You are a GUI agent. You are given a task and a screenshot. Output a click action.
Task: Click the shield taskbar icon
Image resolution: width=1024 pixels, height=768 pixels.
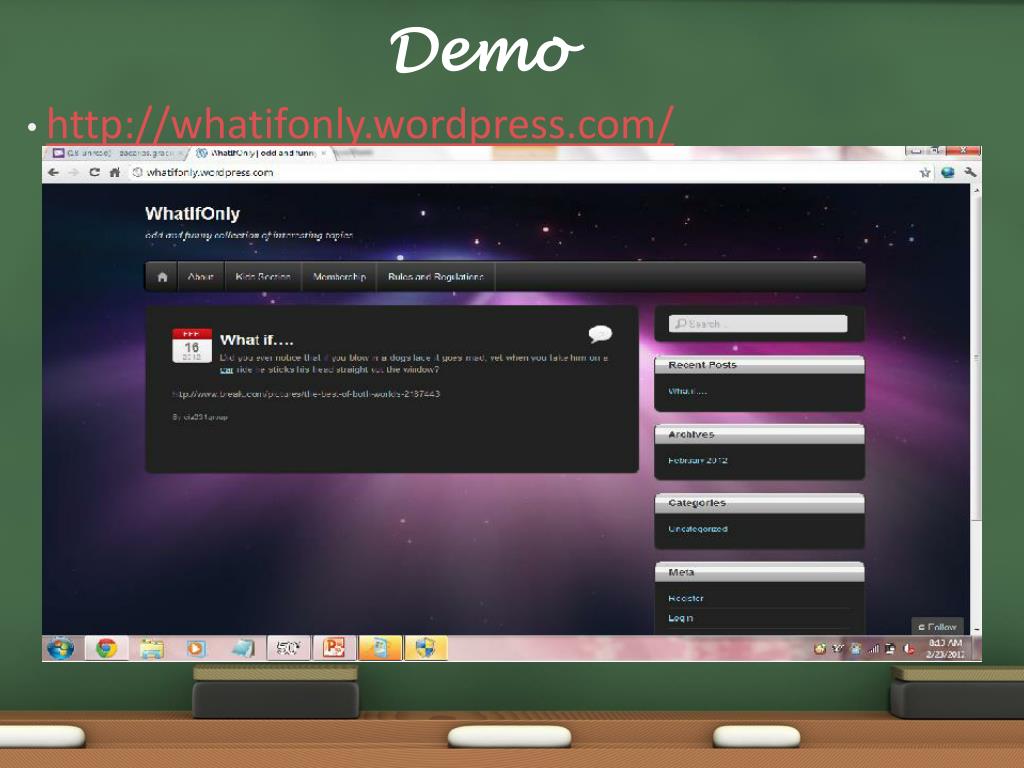pos(426,648)
